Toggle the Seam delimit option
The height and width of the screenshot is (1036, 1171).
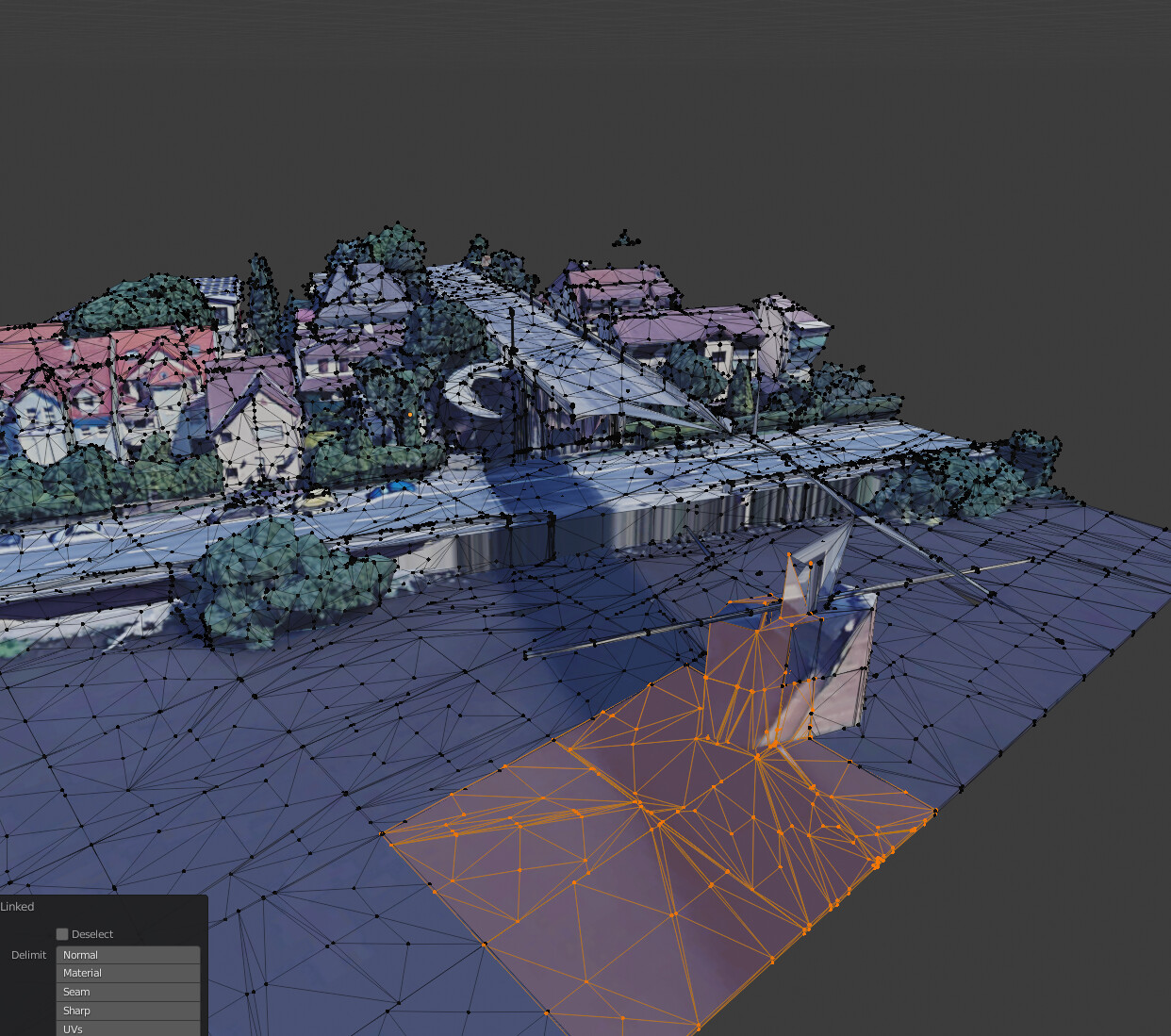point(128,993)
